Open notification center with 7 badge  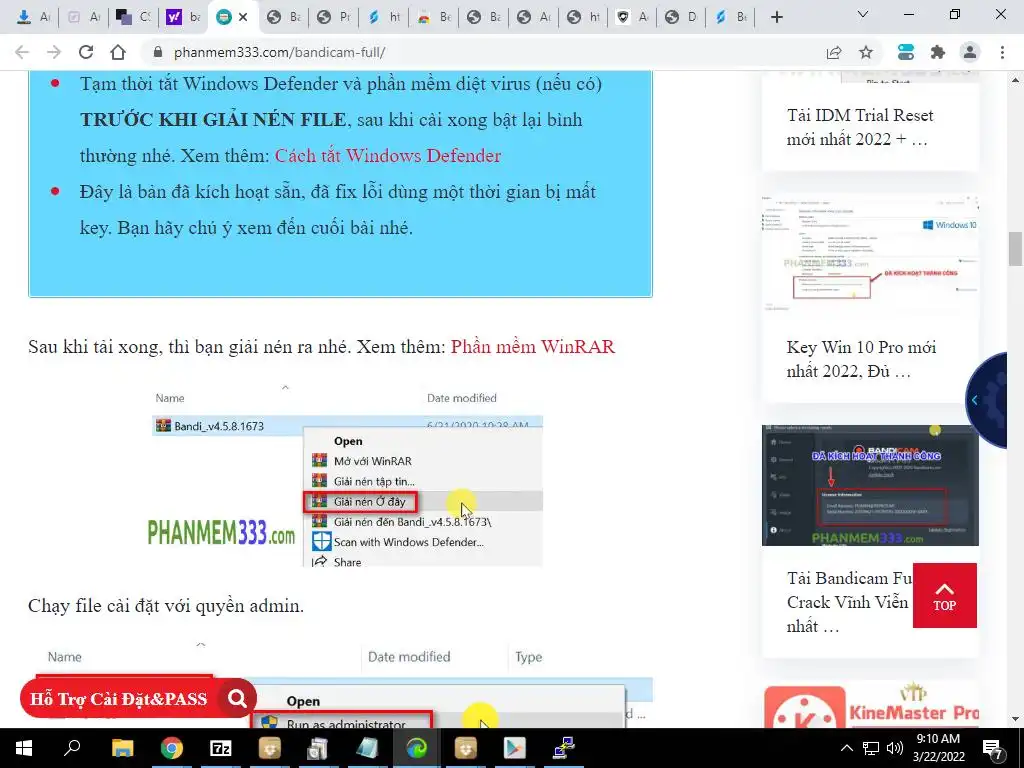pyautogui.click(x=993, y=749)
